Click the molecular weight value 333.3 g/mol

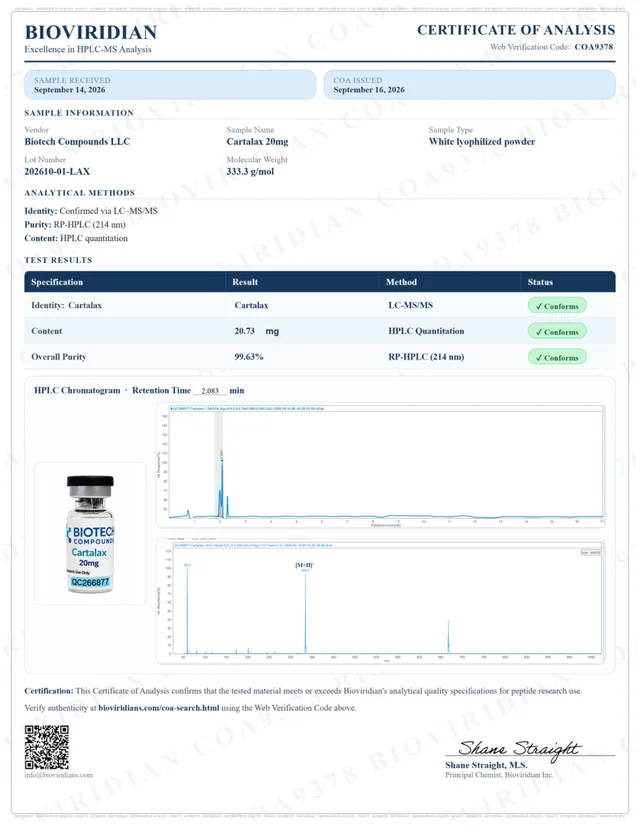[250, 172]
